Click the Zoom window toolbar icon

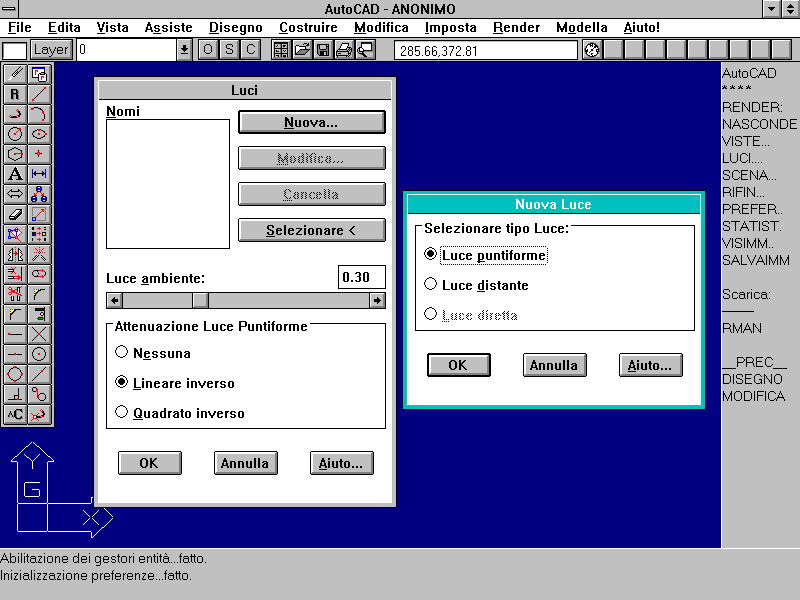tap(365, 50)
